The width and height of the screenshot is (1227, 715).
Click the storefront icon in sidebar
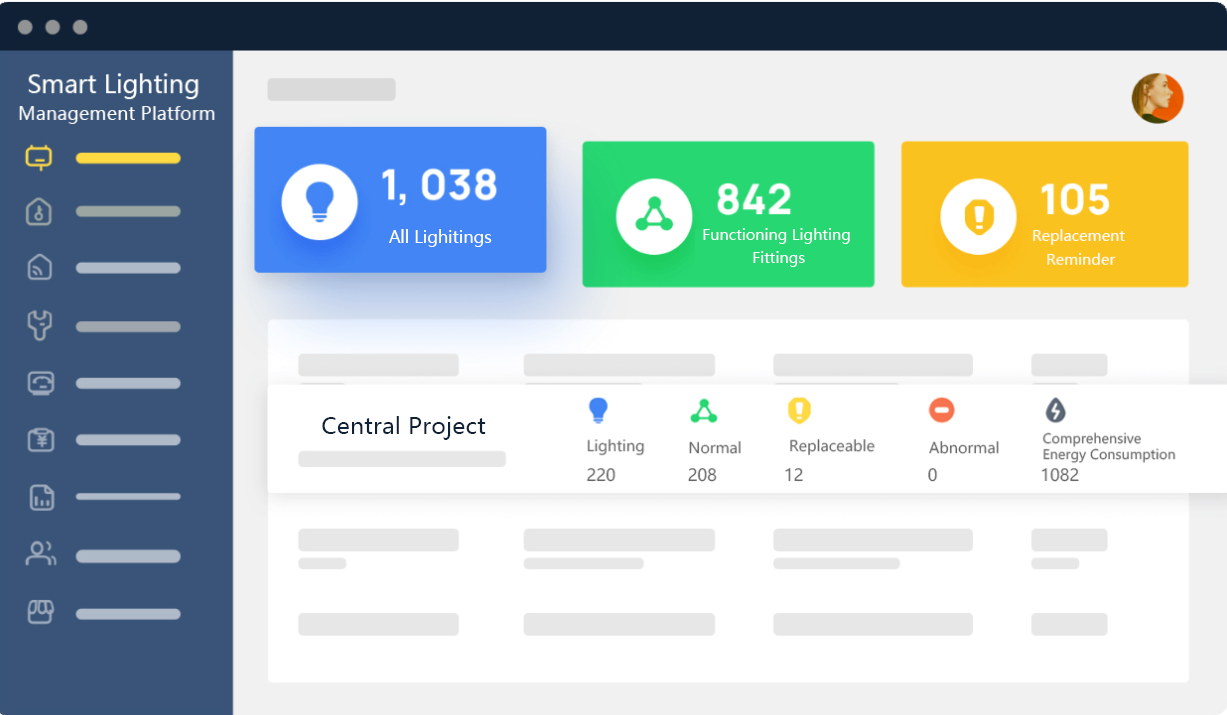point(40,612)
